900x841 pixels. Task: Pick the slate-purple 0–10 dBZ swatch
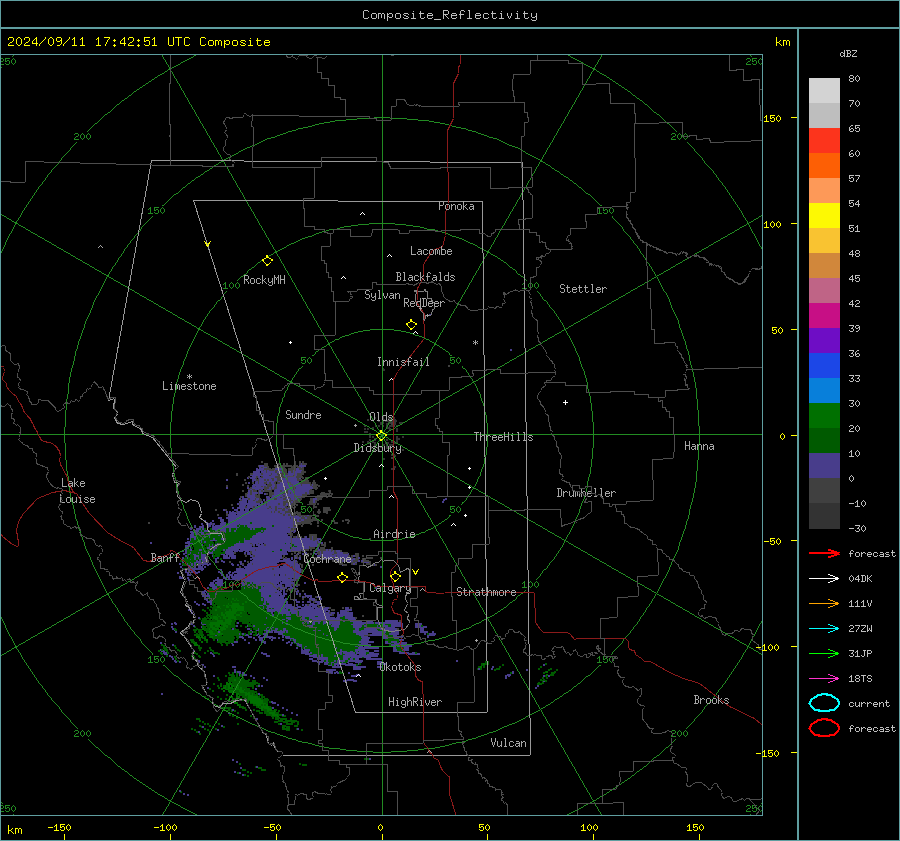coord(824,466)
